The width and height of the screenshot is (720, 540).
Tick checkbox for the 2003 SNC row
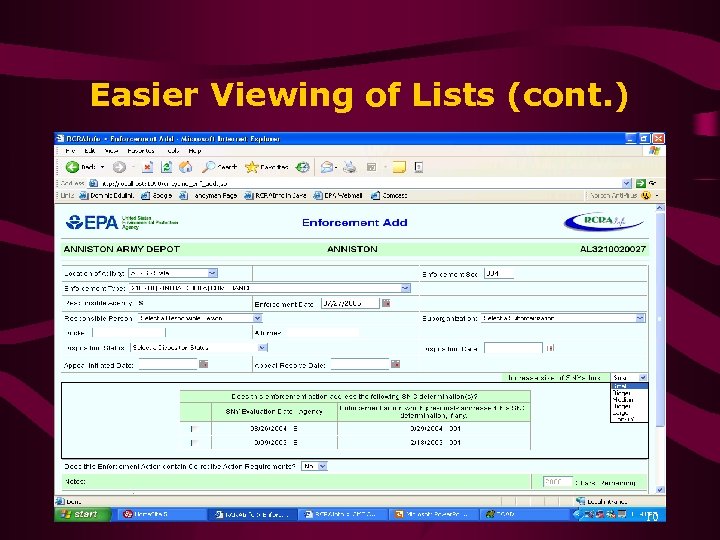(194, 443)
